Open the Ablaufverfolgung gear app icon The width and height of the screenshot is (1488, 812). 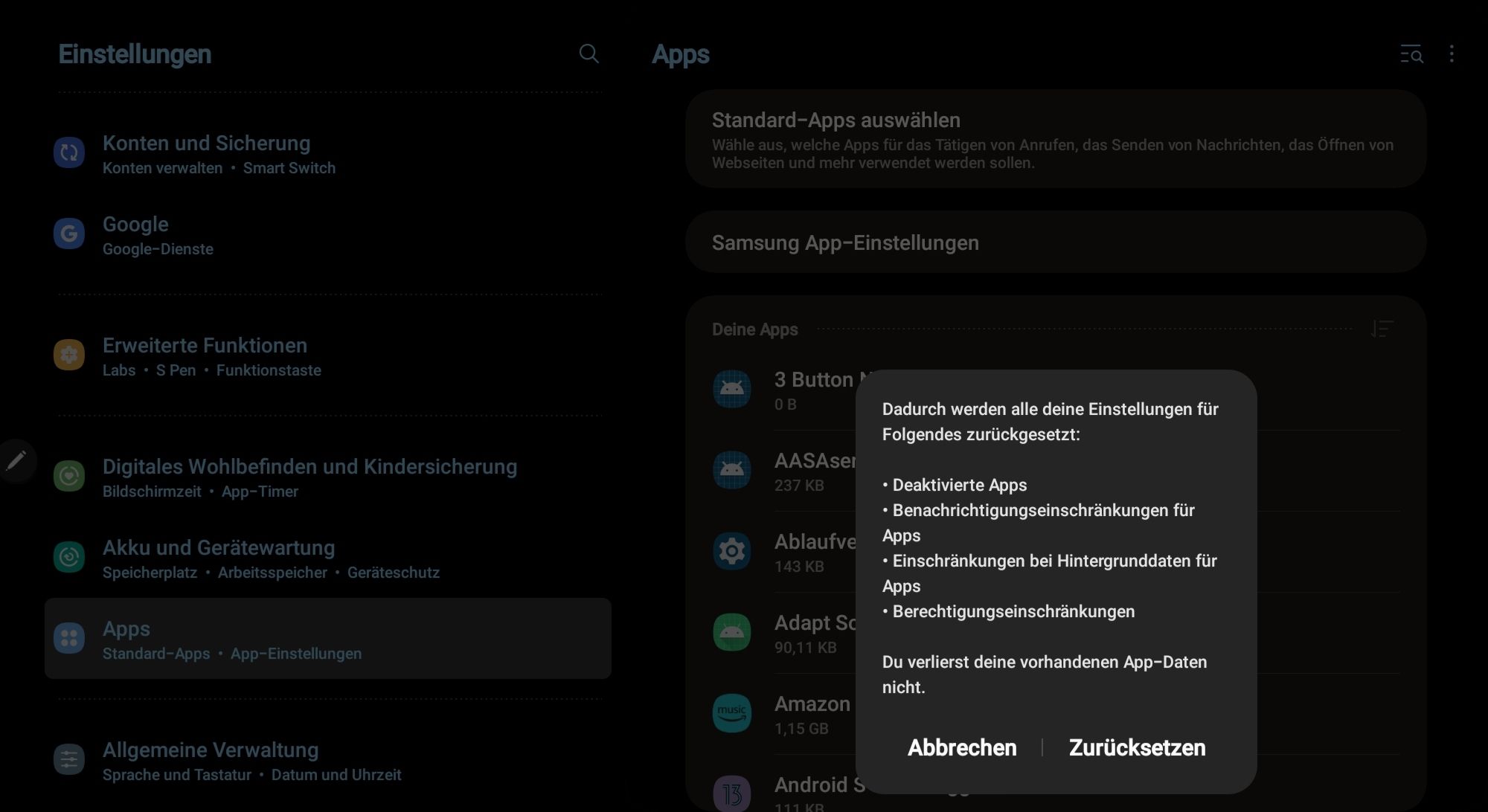coord(732,551)
